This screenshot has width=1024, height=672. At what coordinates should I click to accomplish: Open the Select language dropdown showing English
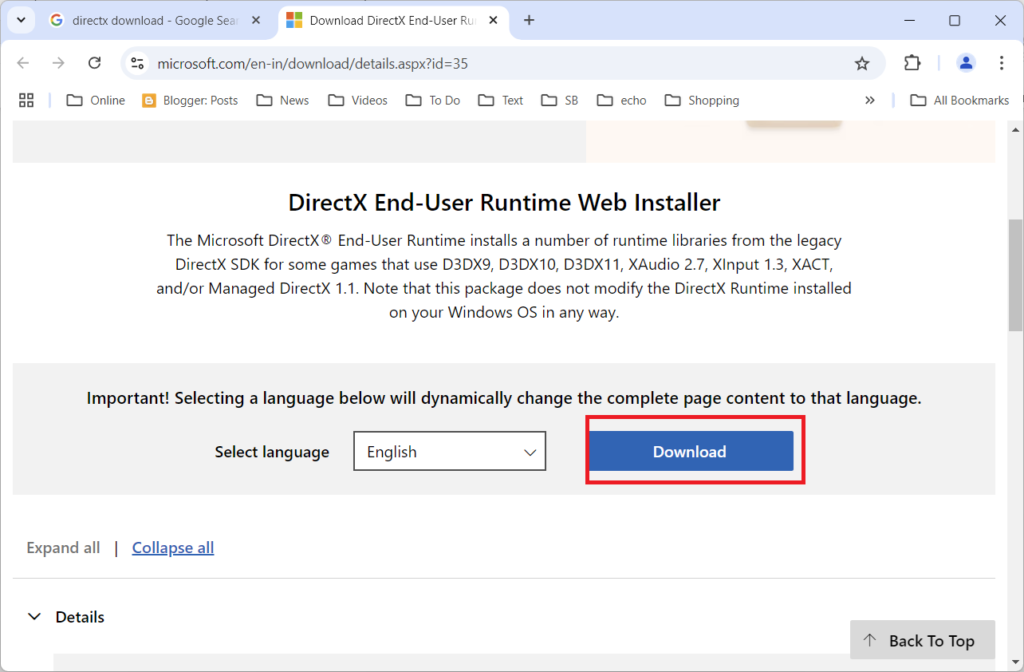pos(450,451)
